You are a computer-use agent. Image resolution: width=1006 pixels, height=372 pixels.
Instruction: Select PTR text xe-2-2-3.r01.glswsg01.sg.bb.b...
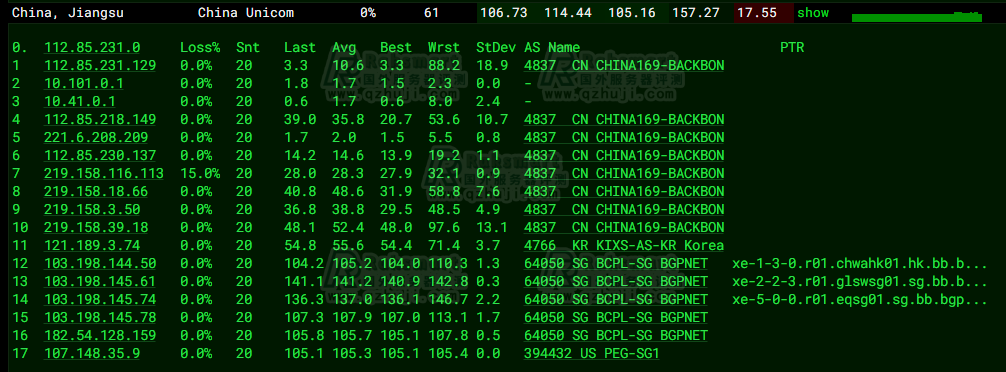tap(860, 281)
